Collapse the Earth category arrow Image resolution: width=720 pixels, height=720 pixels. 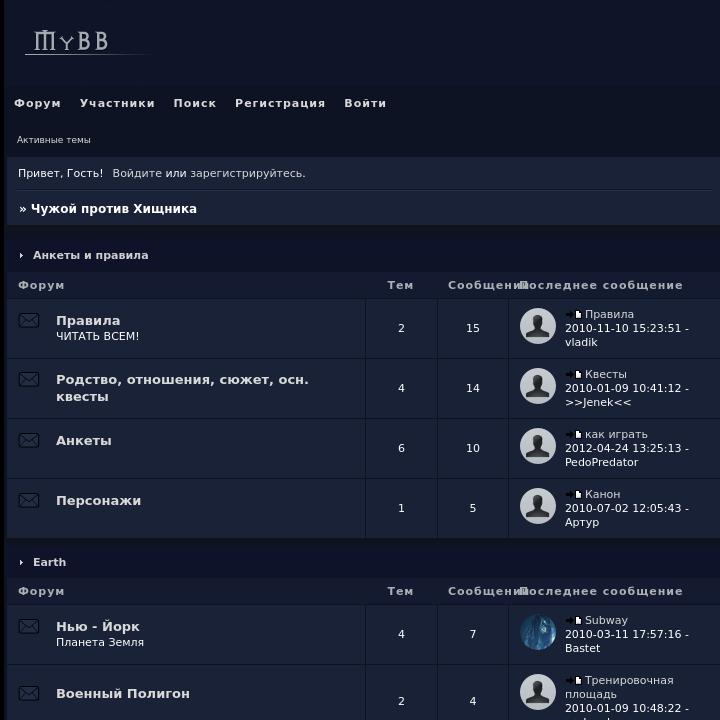[x=21, y=562]
